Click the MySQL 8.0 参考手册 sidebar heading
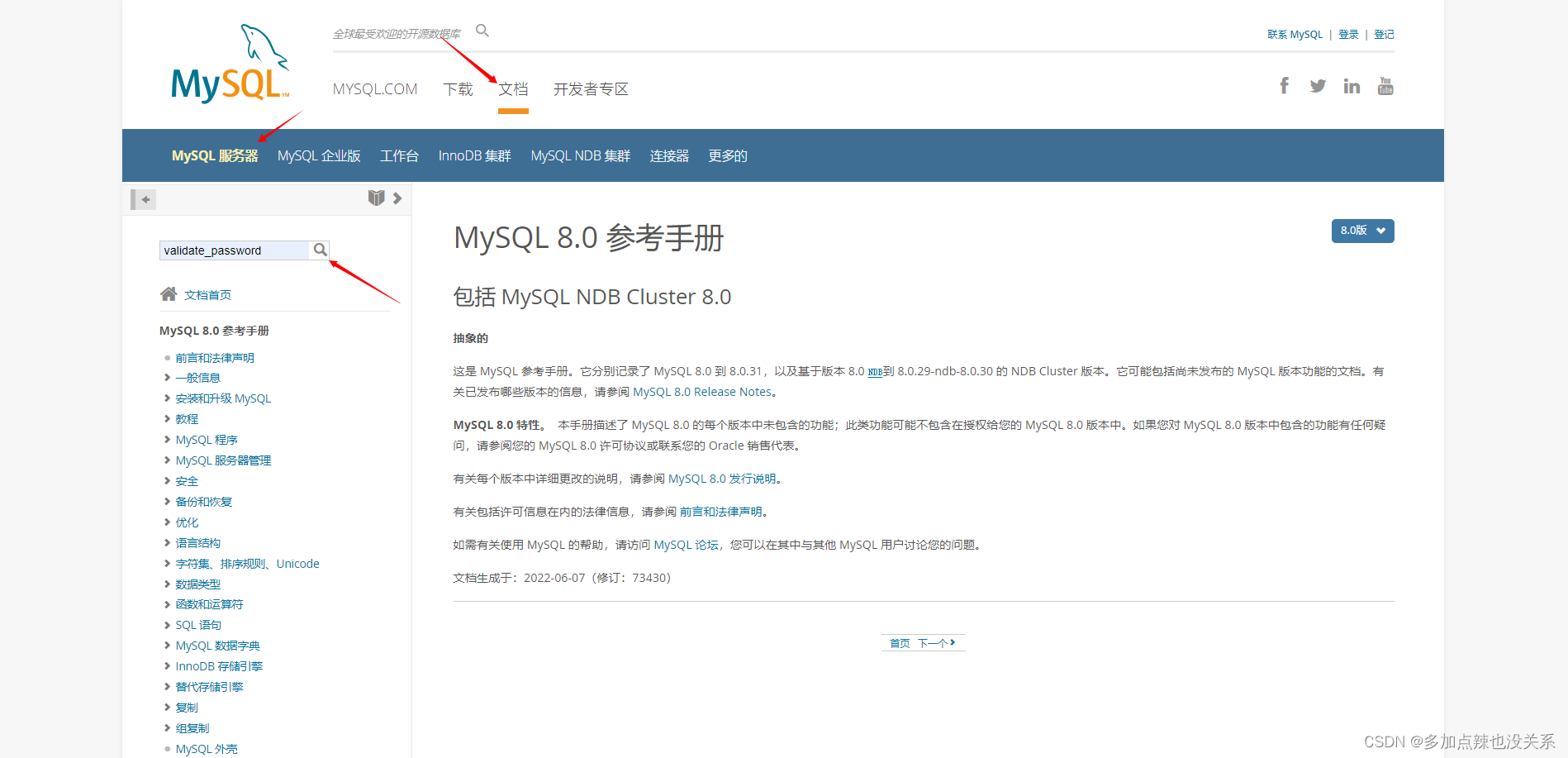The width and height of the screenshot is (1568, 758). click(x=214, y=331)
